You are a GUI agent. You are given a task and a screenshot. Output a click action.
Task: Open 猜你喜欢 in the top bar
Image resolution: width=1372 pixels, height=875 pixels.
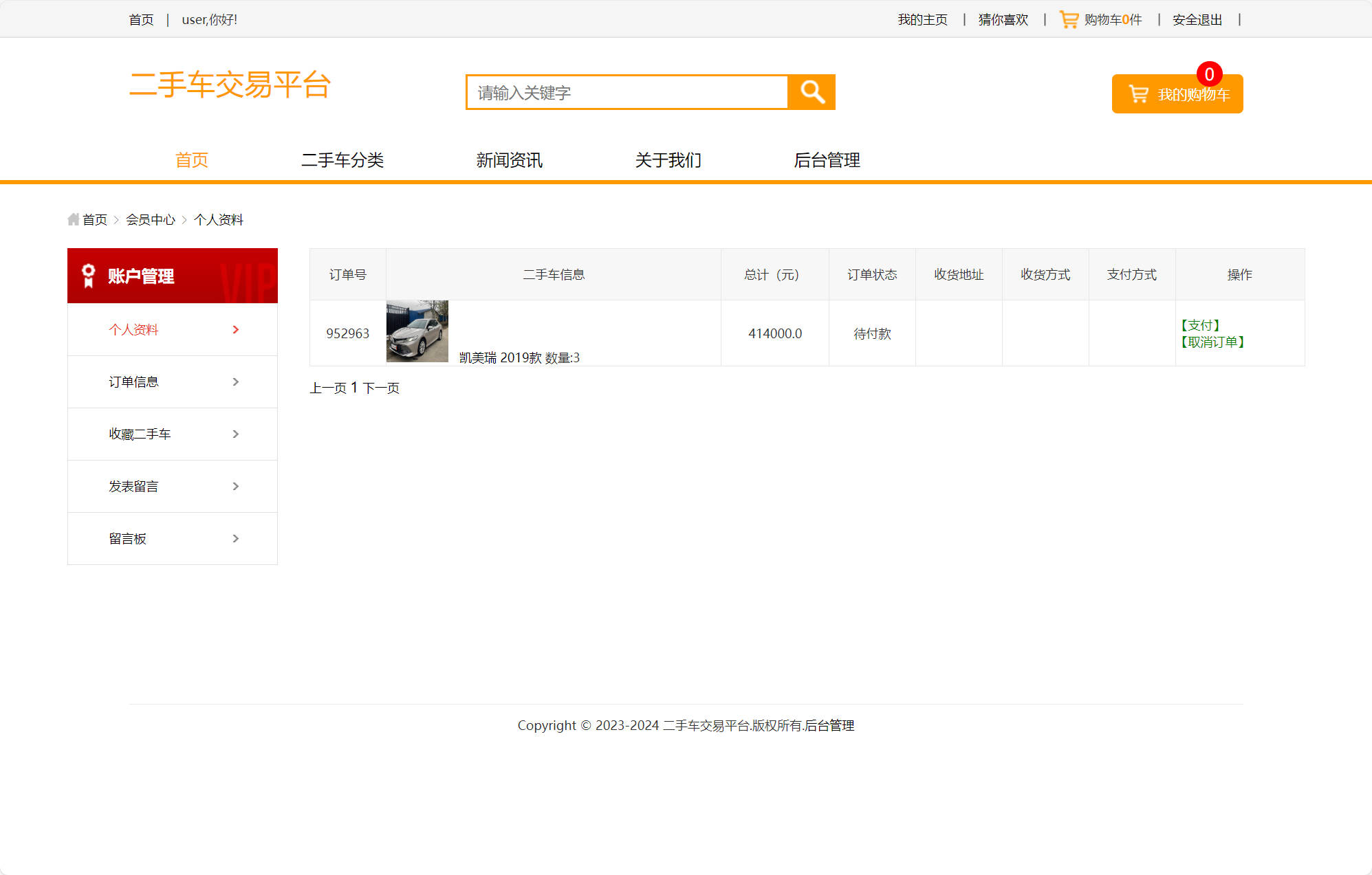click(x=1002, y=19)
